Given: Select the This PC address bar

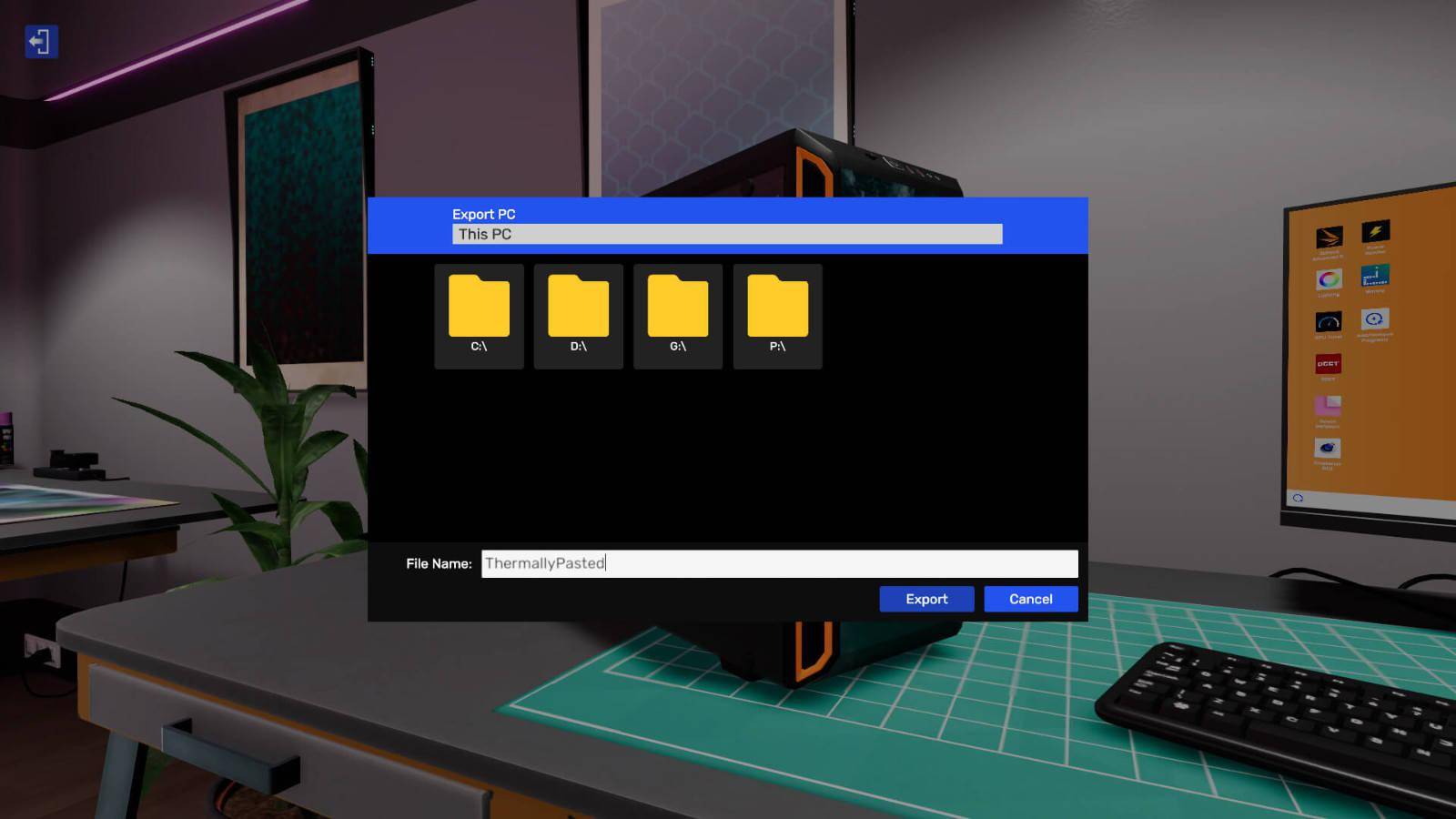Looking at the screenshot, I should [725, 234].
